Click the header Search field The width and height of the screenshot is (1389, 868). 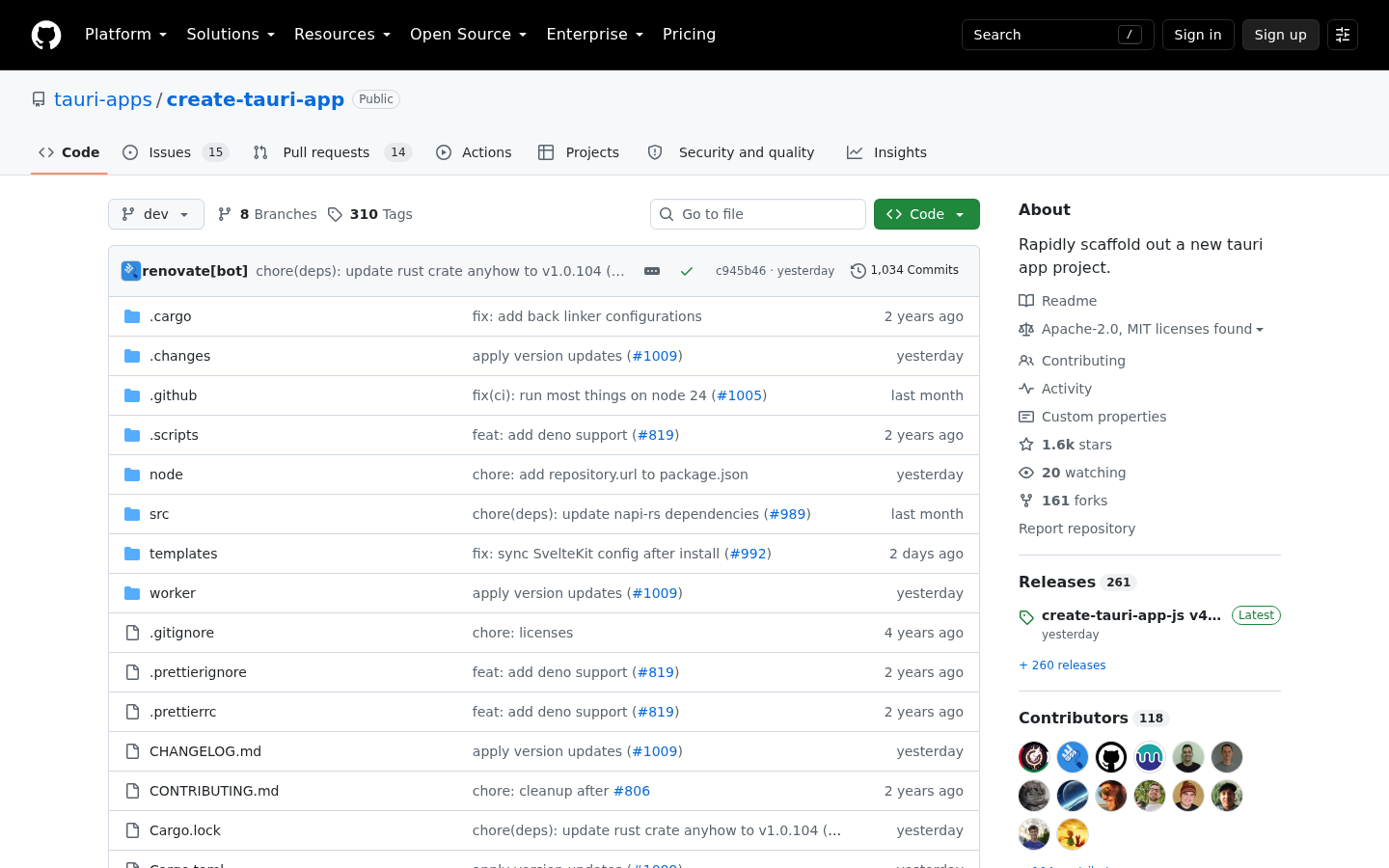pos(1058,35)
